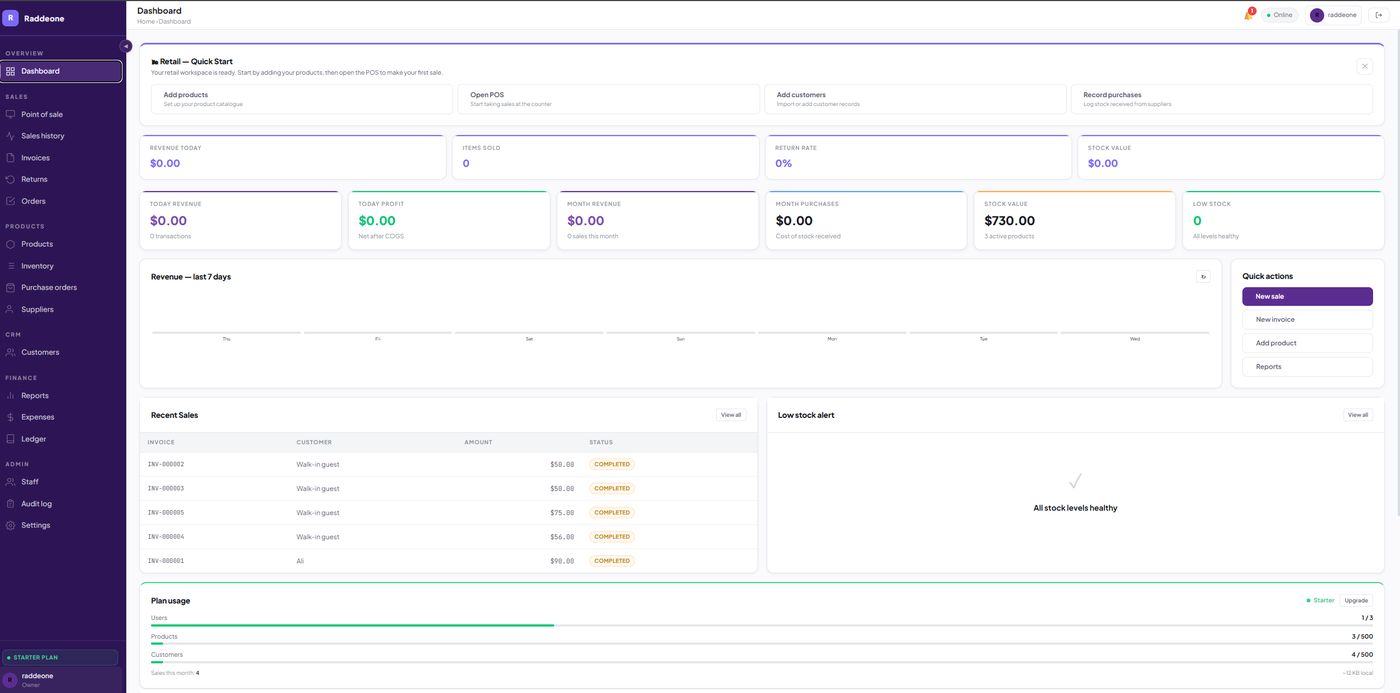Open the notifications bell icon
Screen dimensions: 1400x693
[1248, 15]
